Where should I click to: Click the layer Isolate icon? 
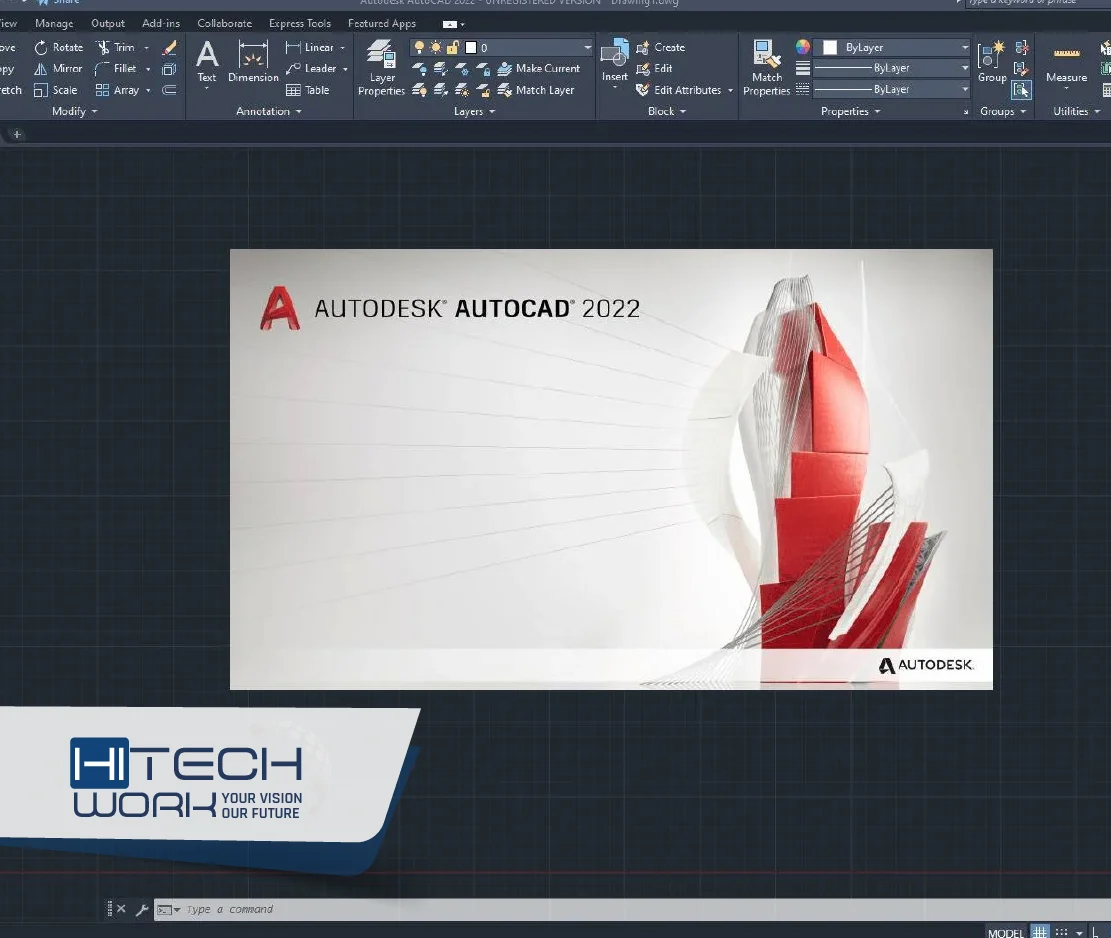click(441, 69)
